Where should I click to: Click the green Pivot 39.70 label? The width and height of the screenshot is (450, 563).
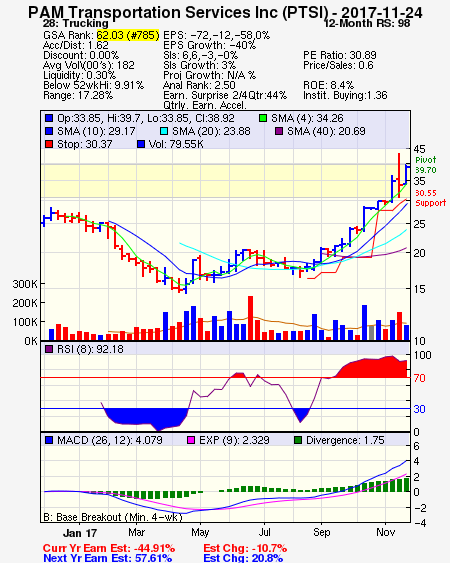[x=426, y=165]
